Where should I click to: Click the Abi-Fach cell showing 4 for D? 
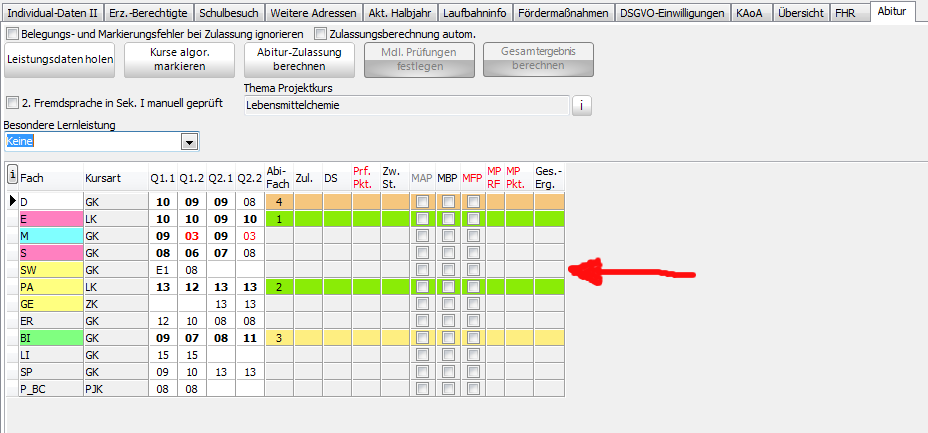[x=279, y=202]
